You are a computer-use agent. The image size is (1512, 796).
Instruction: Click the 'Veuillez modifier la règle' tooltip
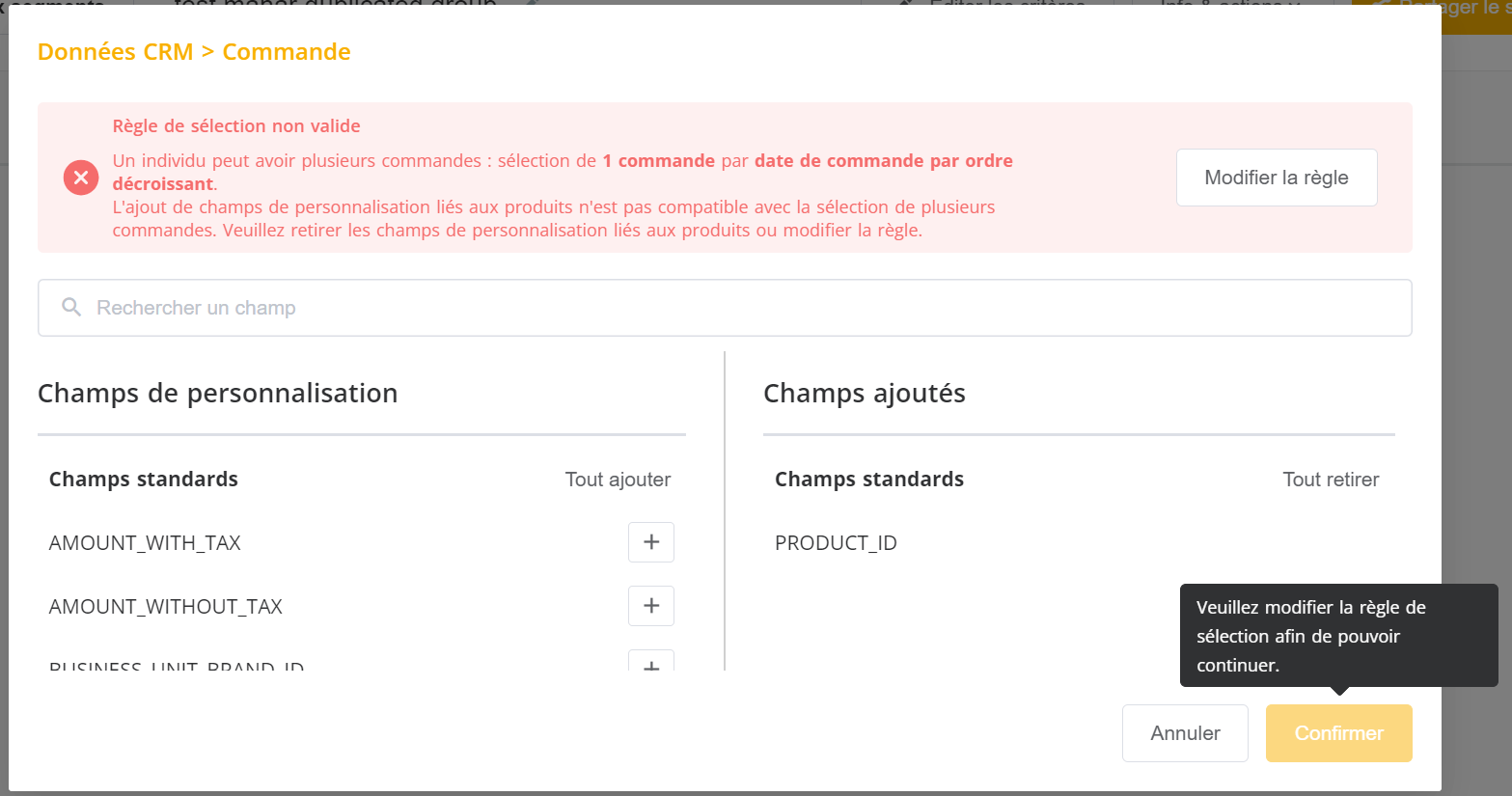coord(1338,636)
